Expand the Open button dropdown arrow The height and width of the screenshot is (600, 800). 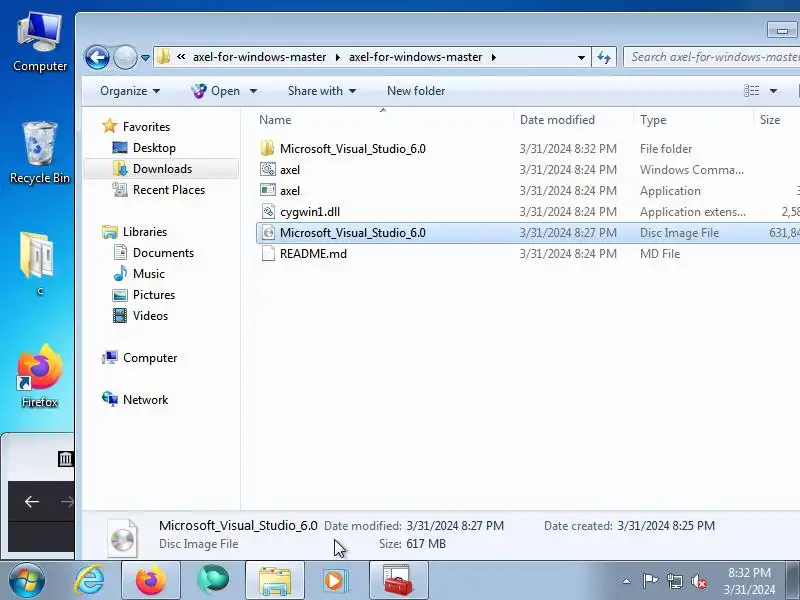(253, 91)
